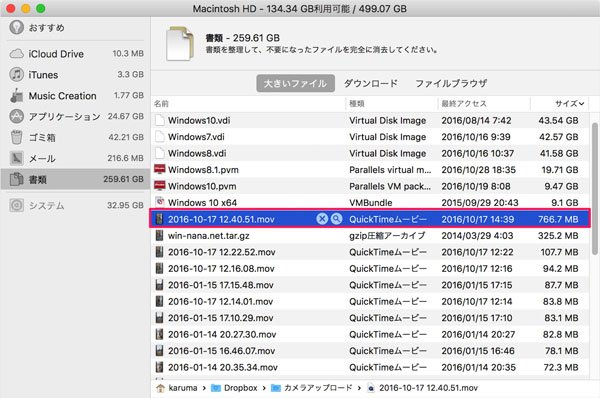600x398 pixels.
Task: Select the 2016-01-15 16.46.07.mov file name
Action: pos(222,351)
